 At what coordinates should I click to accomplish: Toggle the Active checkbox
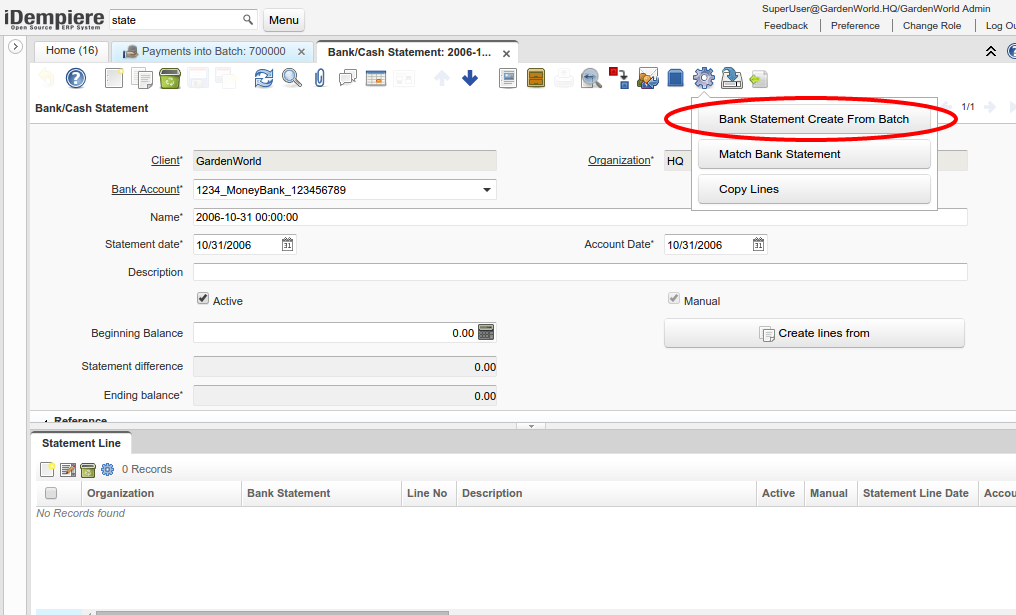coord(203,299)
